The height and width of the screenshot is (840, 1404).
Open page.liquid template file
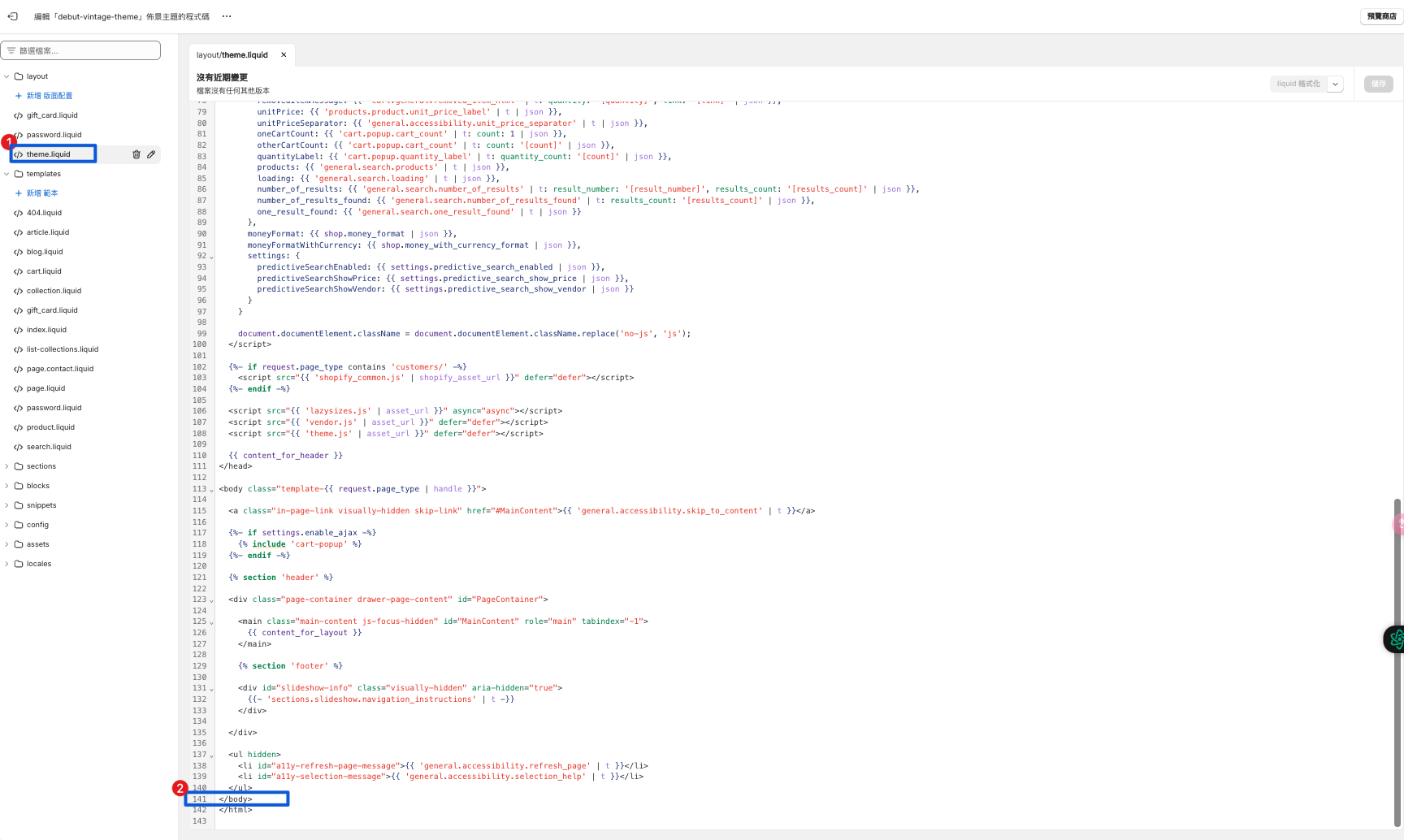(45, 388)
